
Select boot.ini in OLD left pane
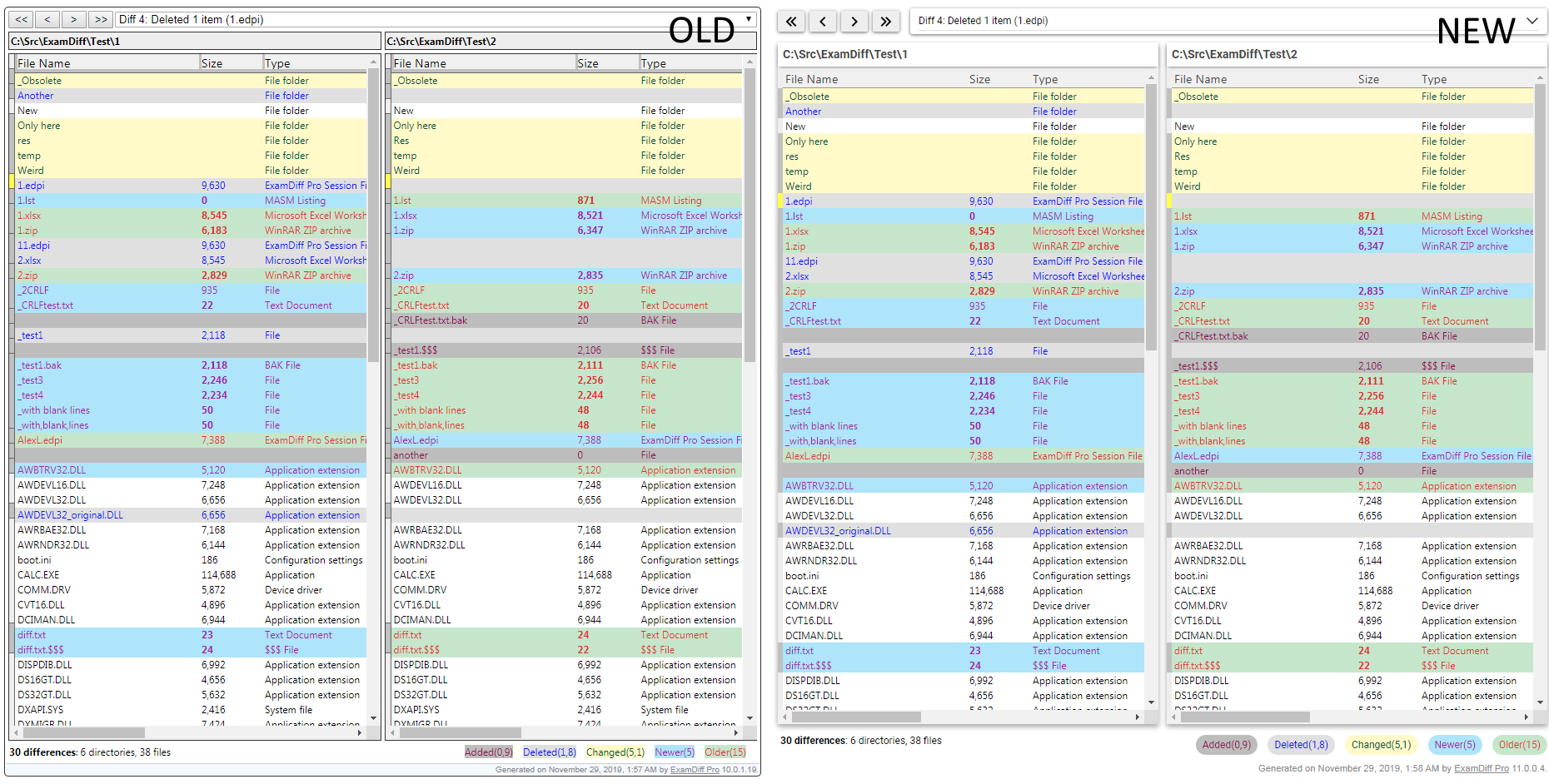point(191,560)
